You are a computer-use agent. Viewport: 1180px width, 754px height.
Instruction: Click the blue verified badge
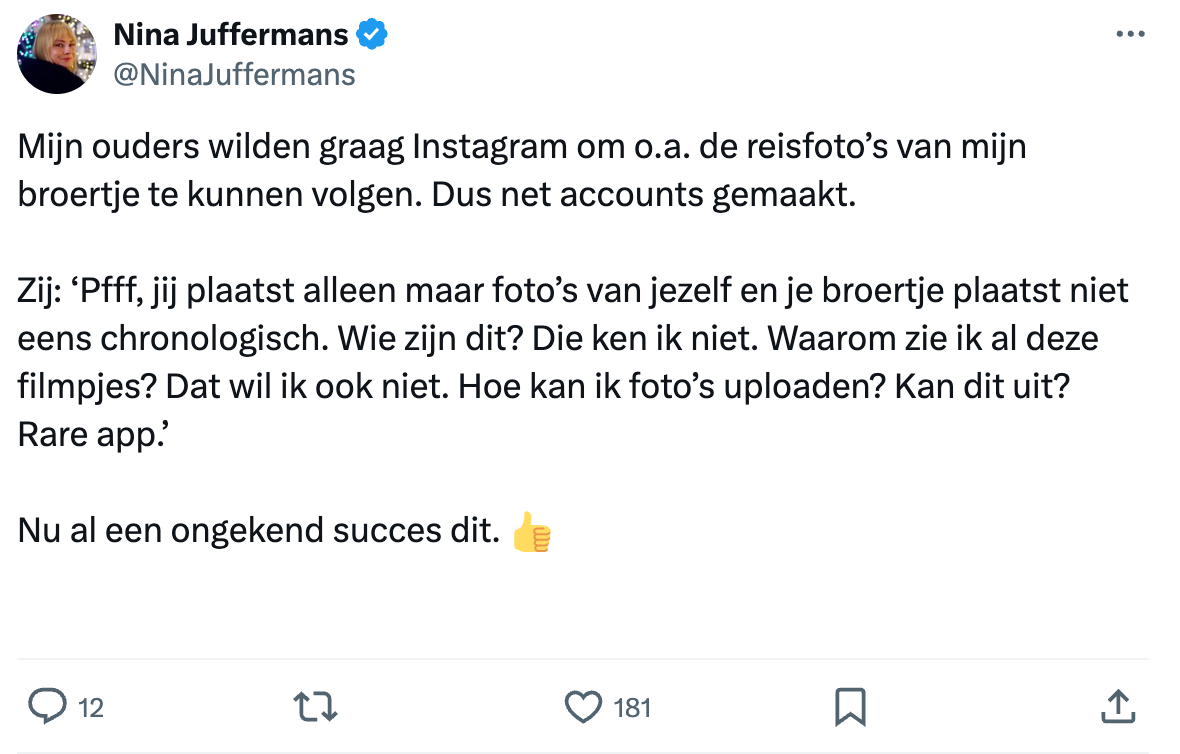(x=373, y=35)
